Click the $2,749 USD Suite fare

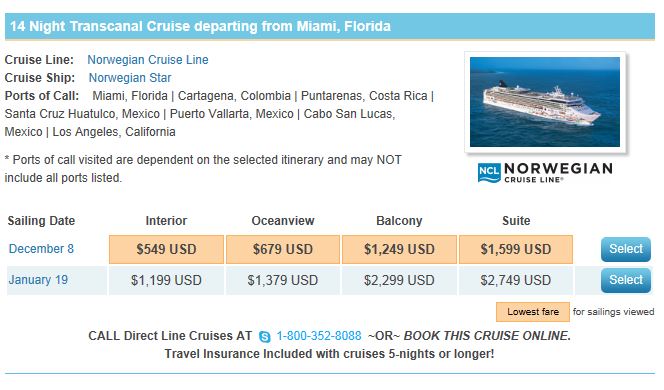[516, 280]
